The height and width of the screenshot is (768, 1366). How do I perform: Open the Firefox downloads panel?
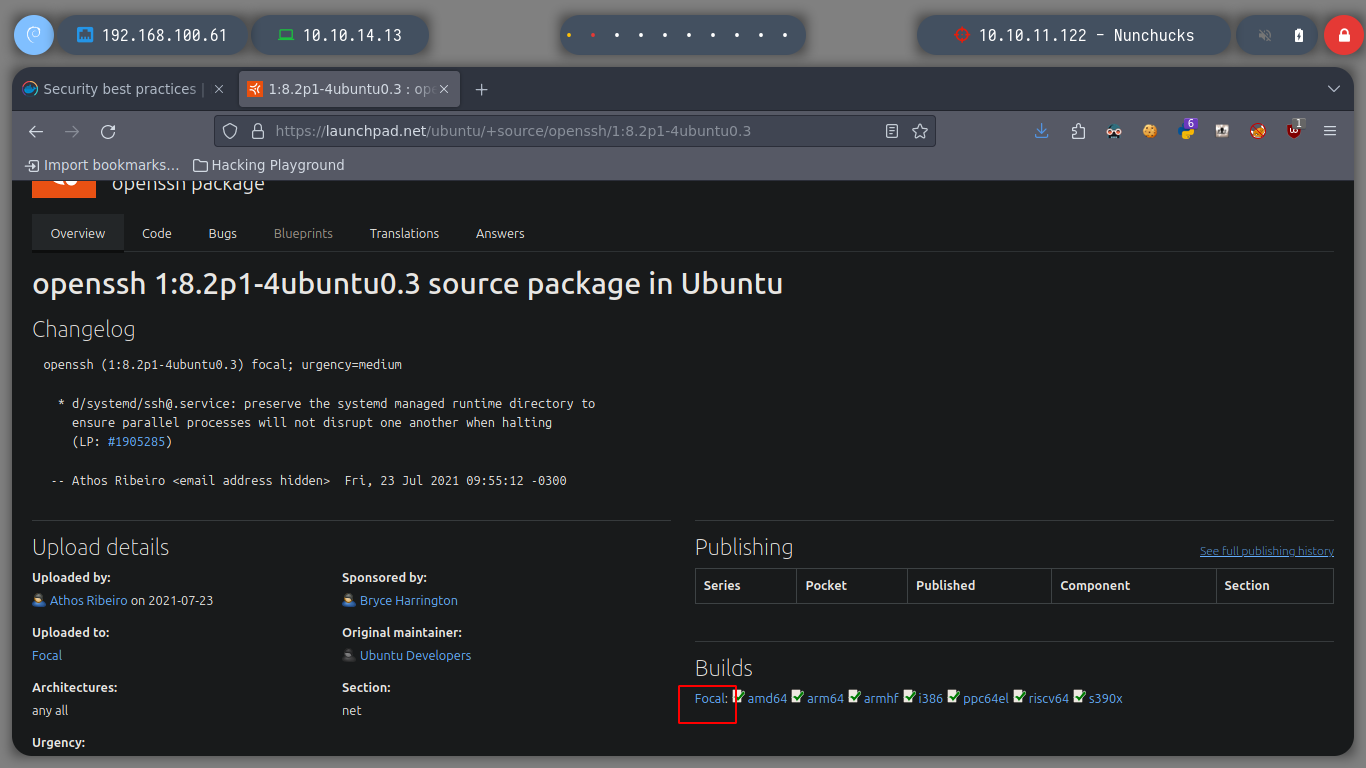click(1042, 131)
